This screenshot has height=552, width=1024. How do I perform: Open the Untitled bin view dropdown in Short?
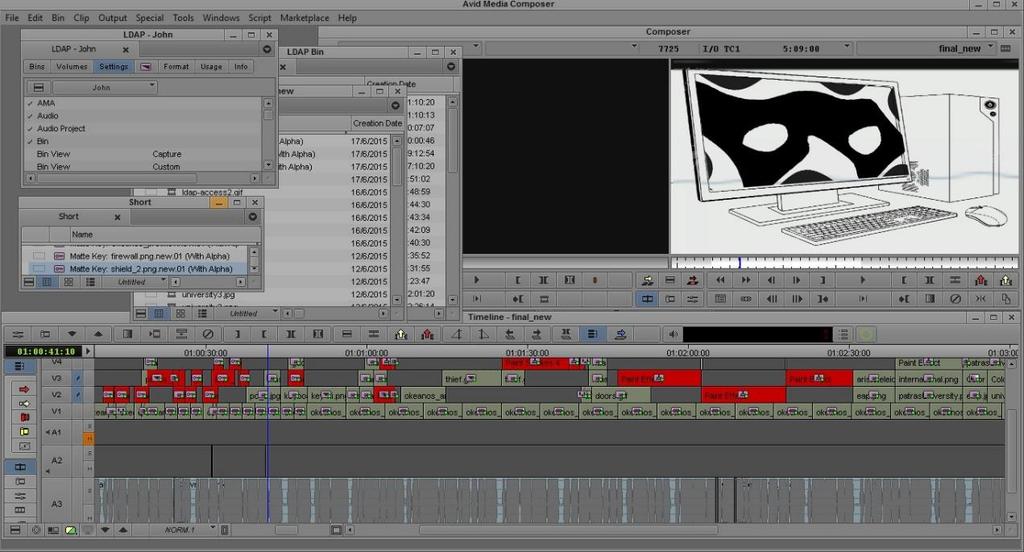[136, 282]
